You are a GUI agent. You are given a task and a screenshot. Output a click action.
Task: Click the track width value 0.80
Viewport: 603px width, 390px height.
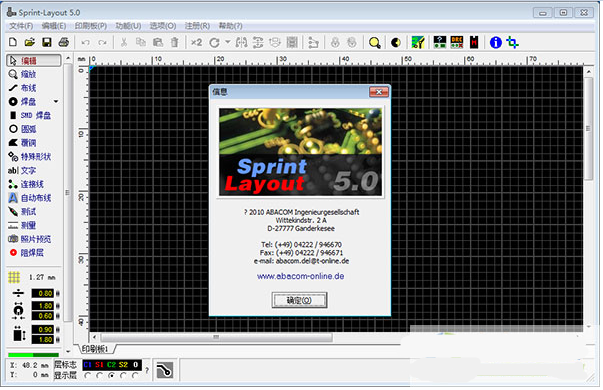coord(43,293)
